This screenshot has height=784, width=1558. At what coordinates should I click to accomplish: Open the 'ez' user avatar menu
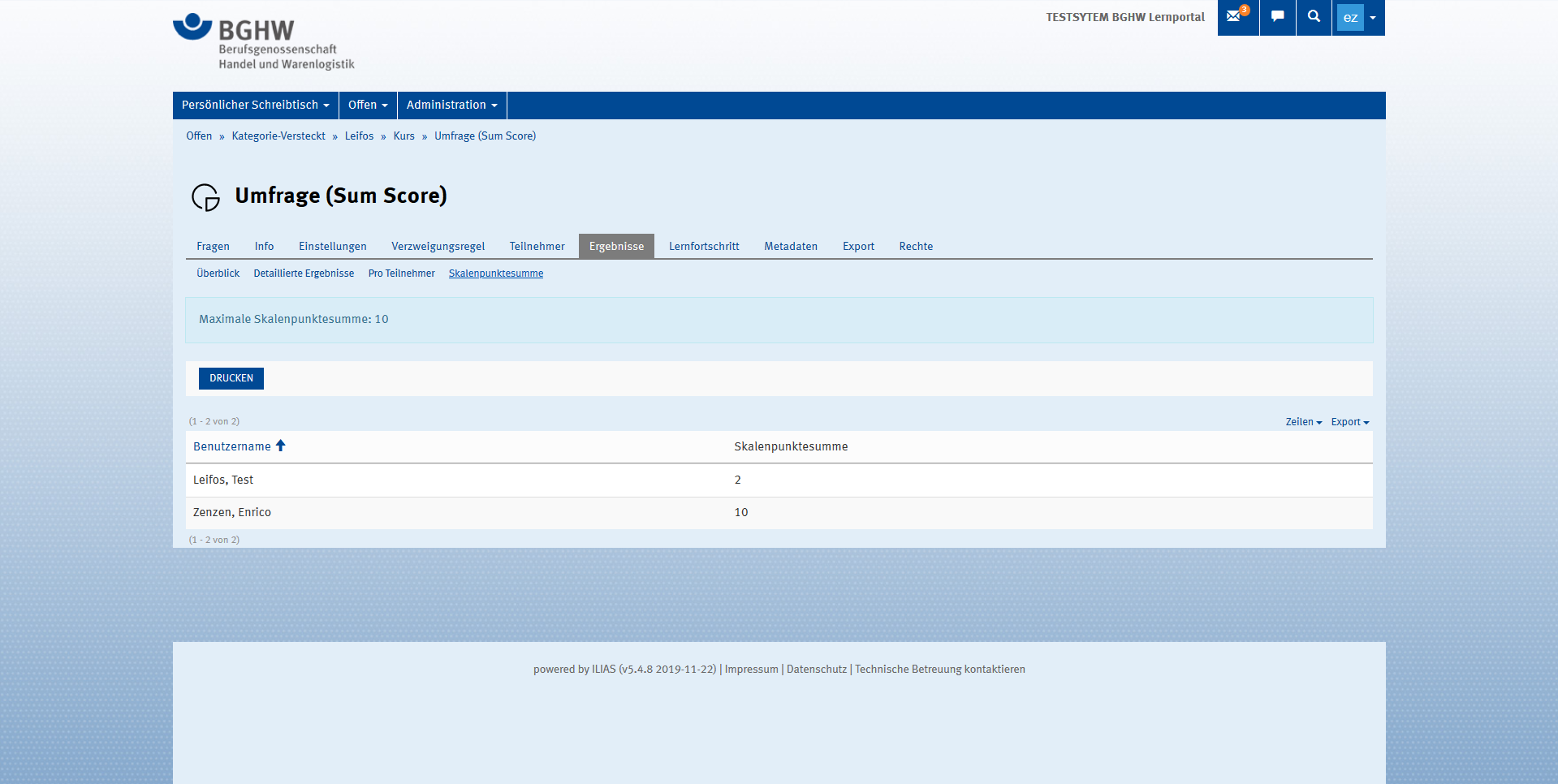1358,18
